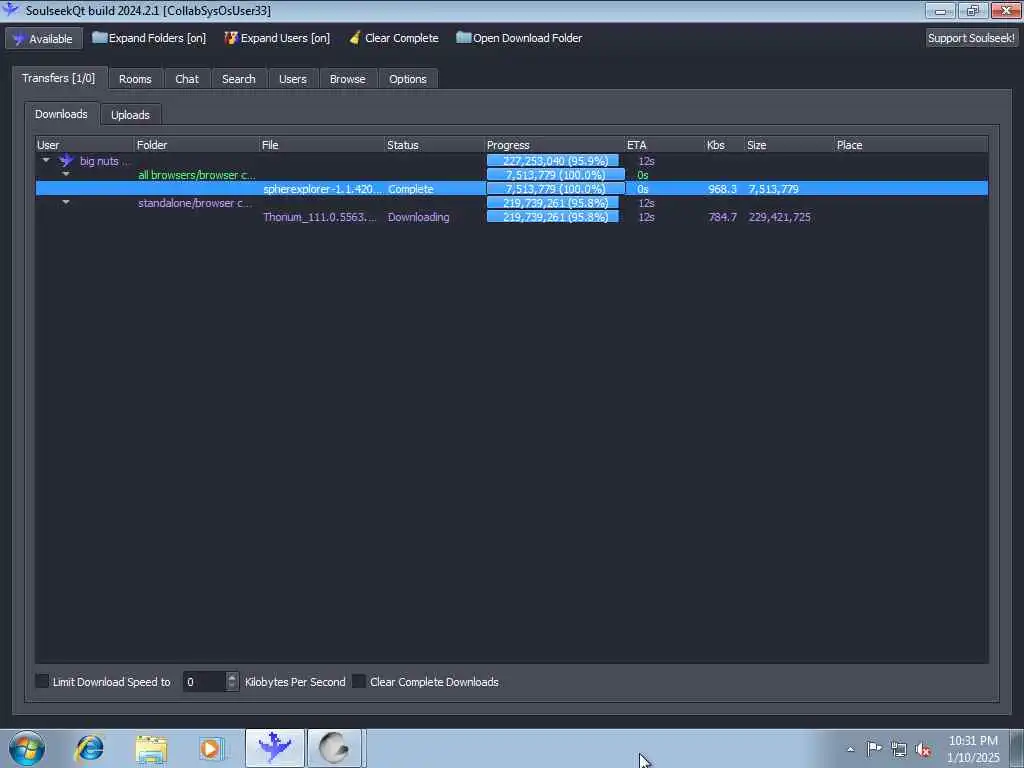The height and width of the screenshot is (768, 1024).
Task: Show hidden system tray icons
Action: point(850,749)
